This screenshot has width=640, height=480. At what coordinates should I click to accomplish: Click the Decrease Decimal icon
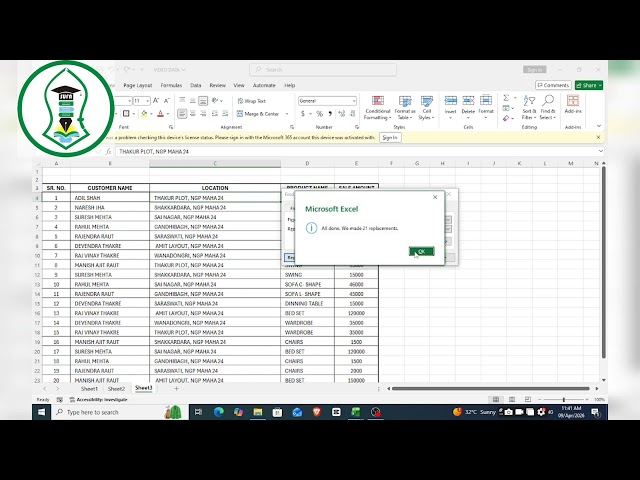click(x=352, y=114)
